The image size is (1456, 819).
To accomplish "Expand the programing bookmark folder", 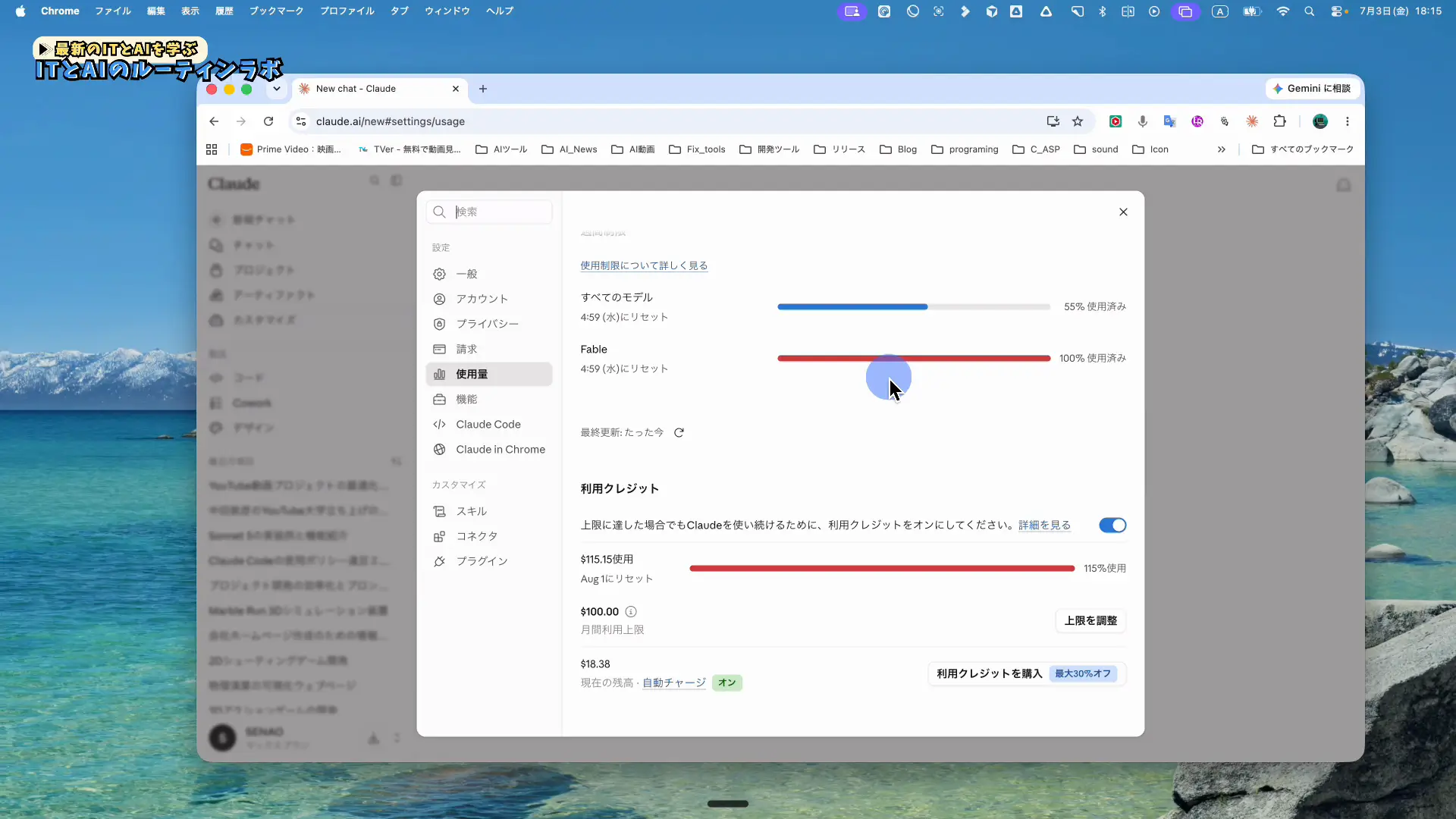I will 965,149.
